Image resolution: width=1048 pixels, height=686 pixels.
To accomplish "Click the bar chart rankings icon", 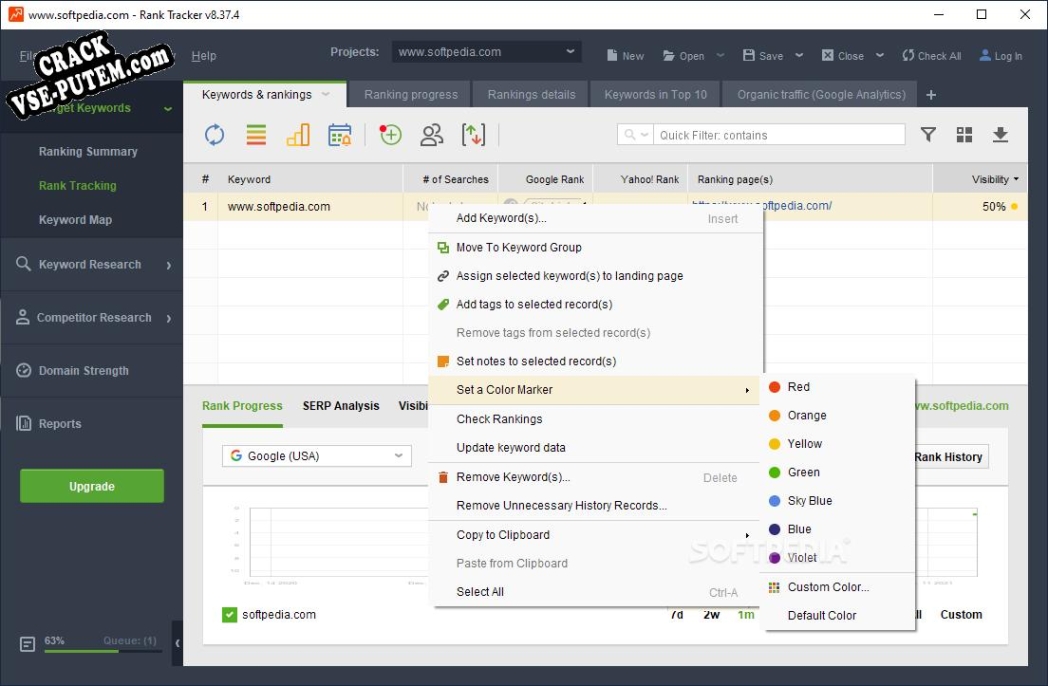I will pos(298,135).
